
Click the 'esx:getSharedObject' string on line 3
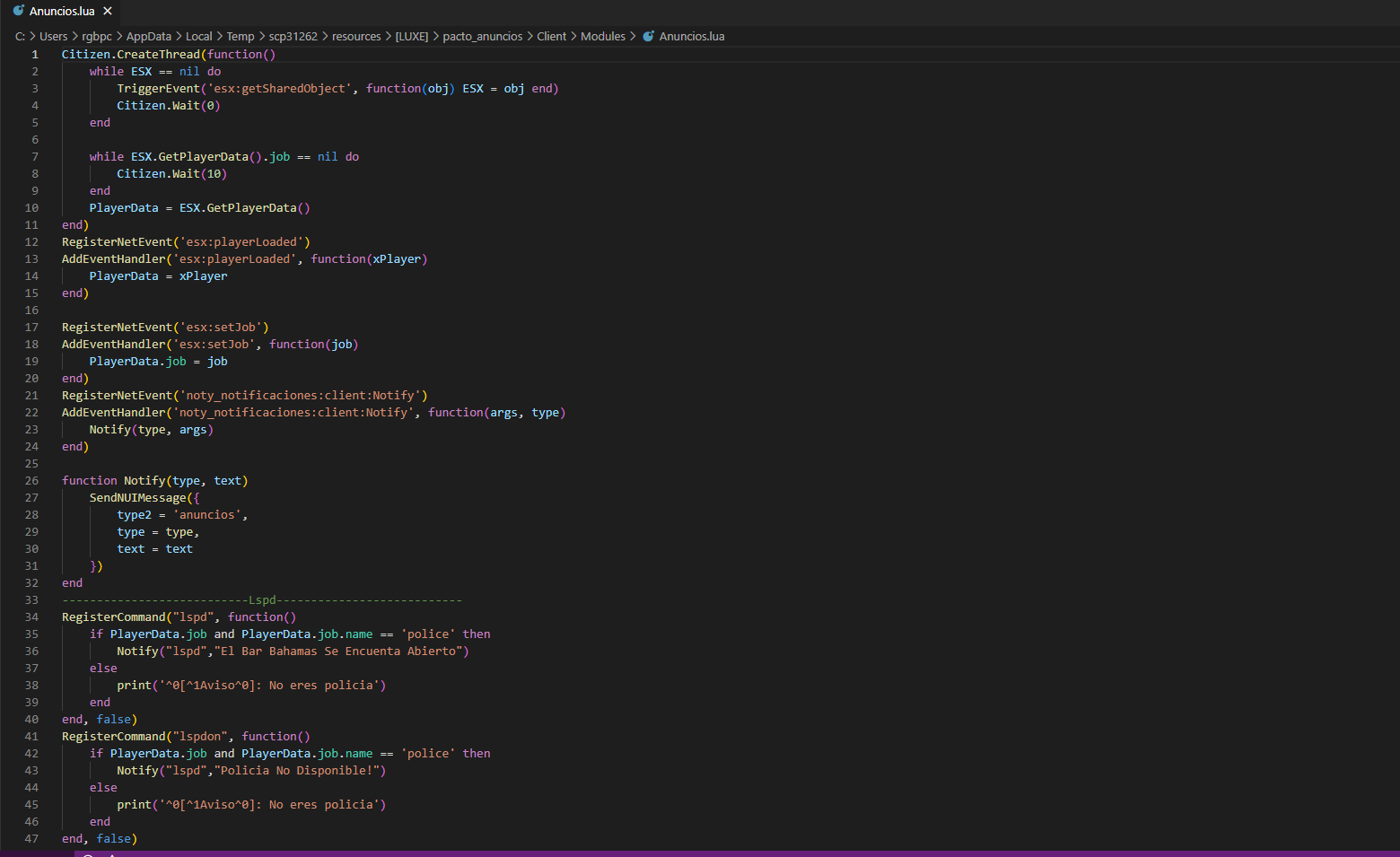click(279, 88)
